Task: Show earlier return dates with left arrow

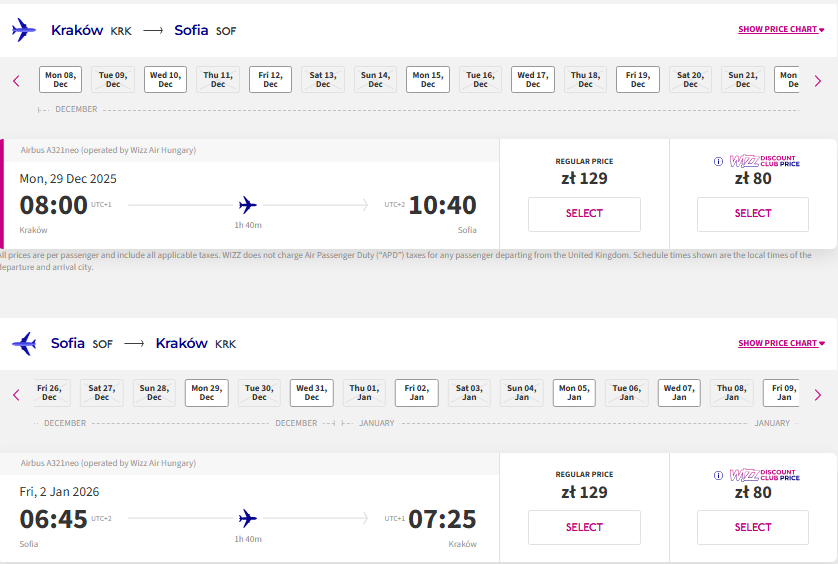Action: [16, 395]
